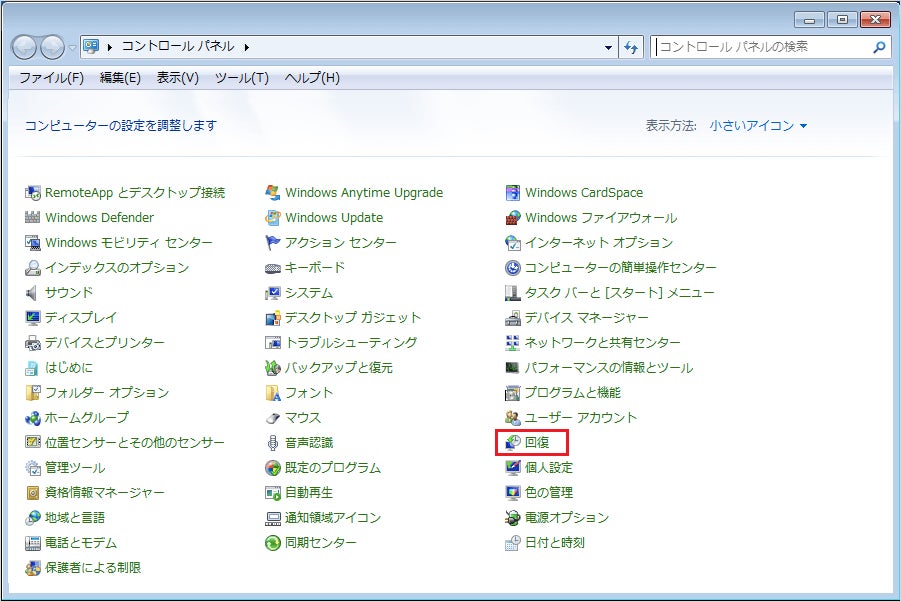The image size is (901, 602).
Task: Open the プログラムと機能 link
Action: [x=573, y=393]
